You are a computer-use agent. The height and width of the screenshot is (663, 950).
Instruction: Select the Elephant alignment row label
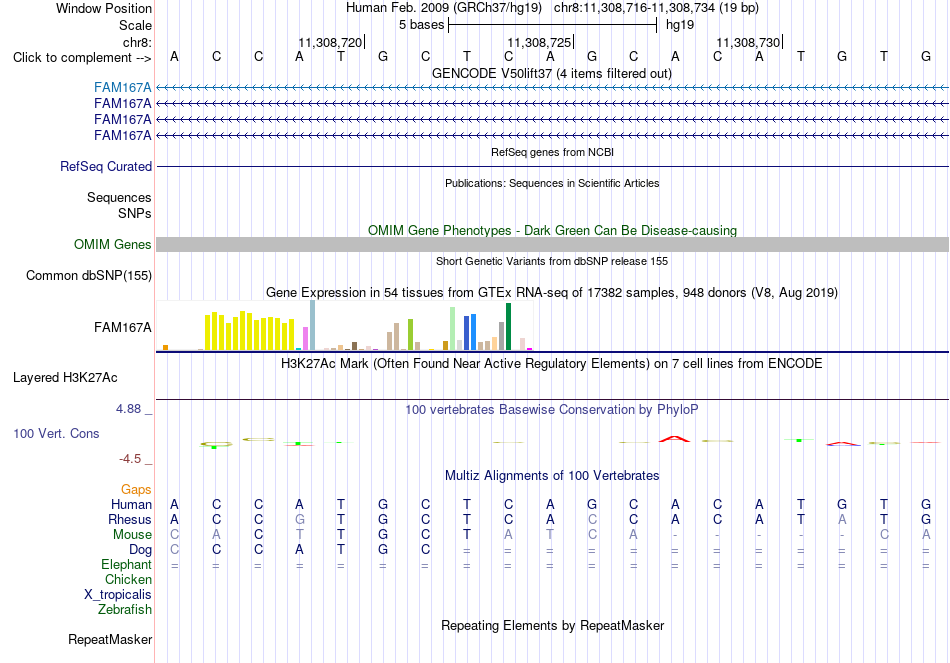tap(126, 564)
